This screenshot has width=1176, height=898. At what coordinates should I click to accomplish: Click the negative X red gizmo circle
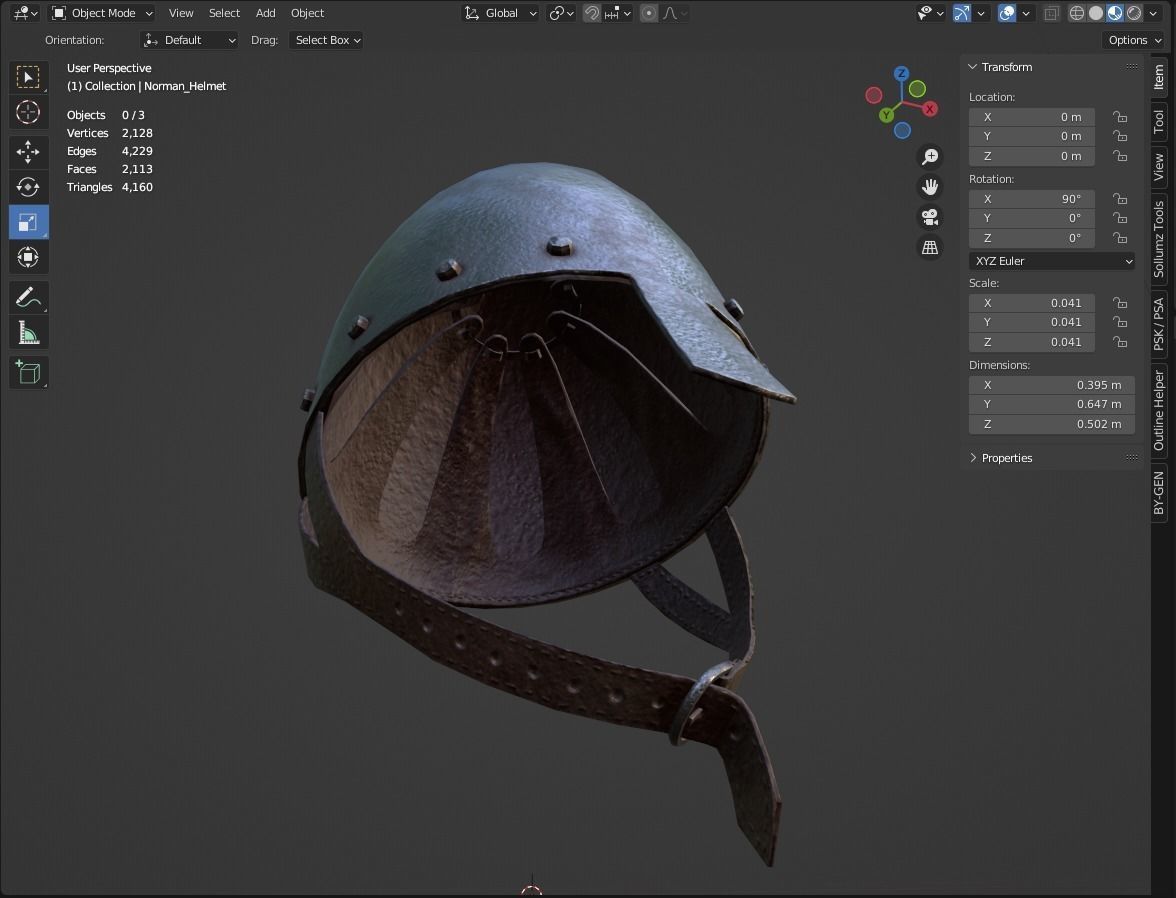(874, 95)
